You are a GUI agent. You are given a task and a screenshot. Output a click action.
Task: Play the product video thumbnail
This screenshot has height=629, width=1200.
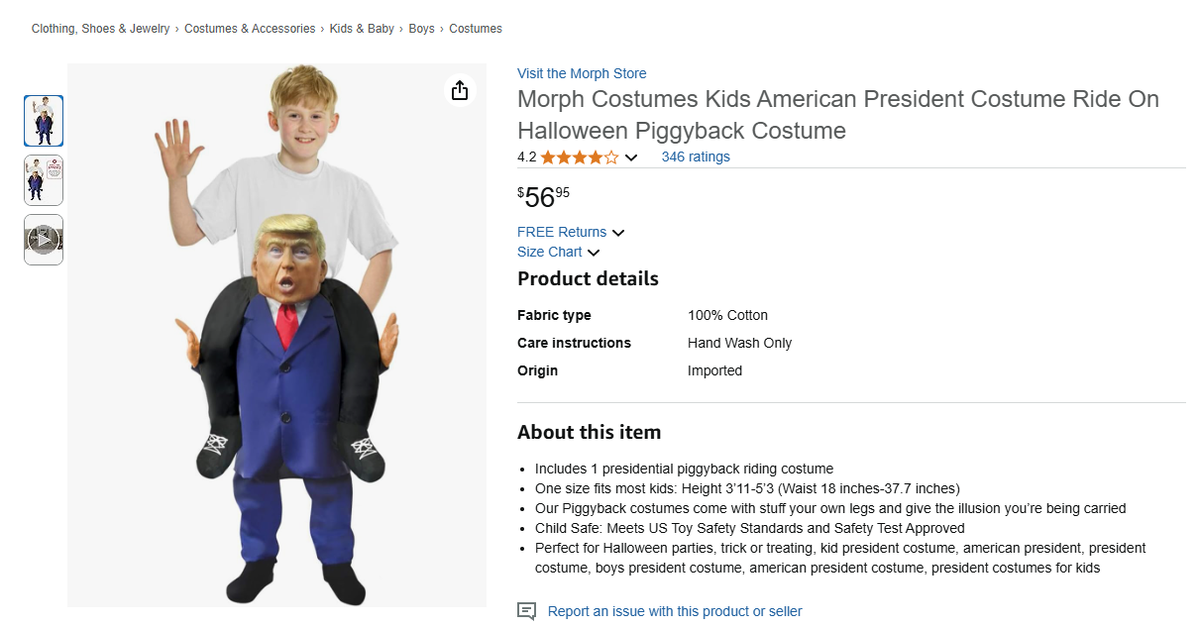[43, 240]
